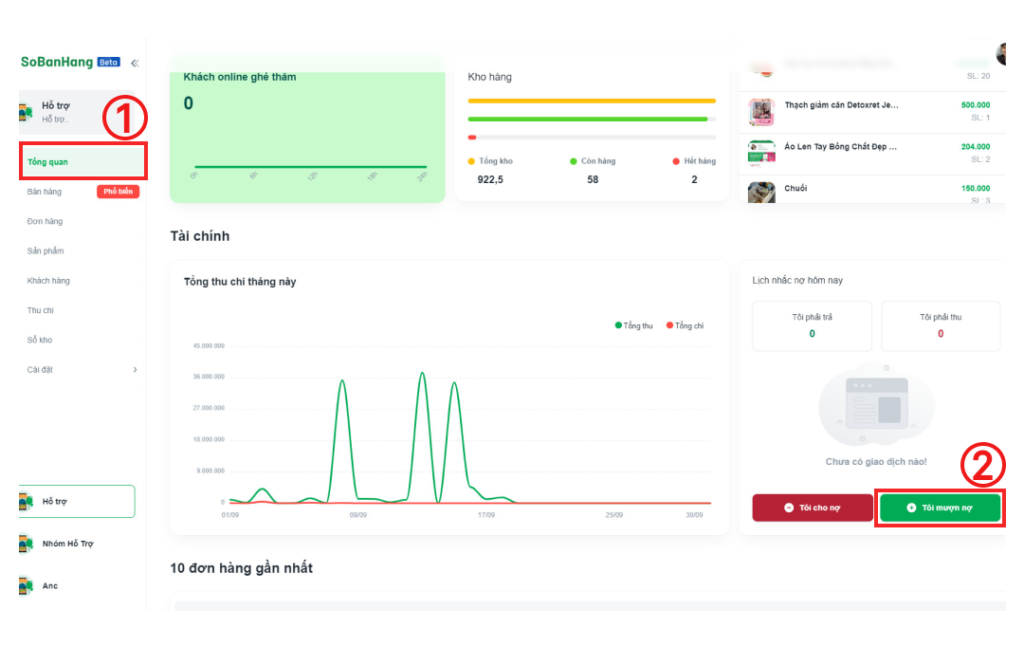Open the Tổng quan menu item
The width and height of the screenshot is (1024, 647).
(49, 162)
